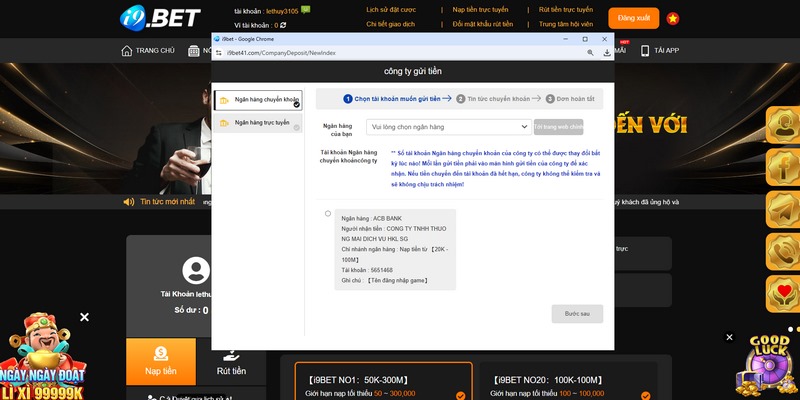Open message icon next to lethuy3105

306,10
